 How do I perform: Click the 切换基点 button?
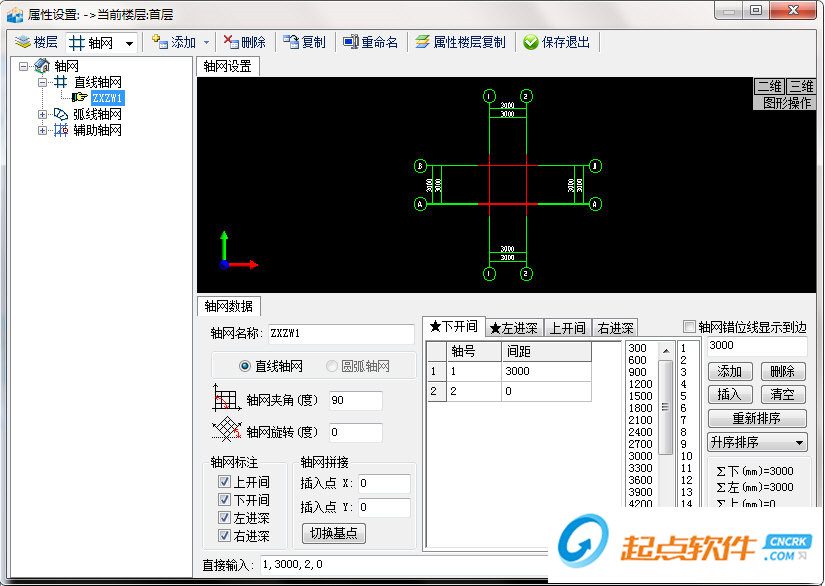click(x=334, y=533)
